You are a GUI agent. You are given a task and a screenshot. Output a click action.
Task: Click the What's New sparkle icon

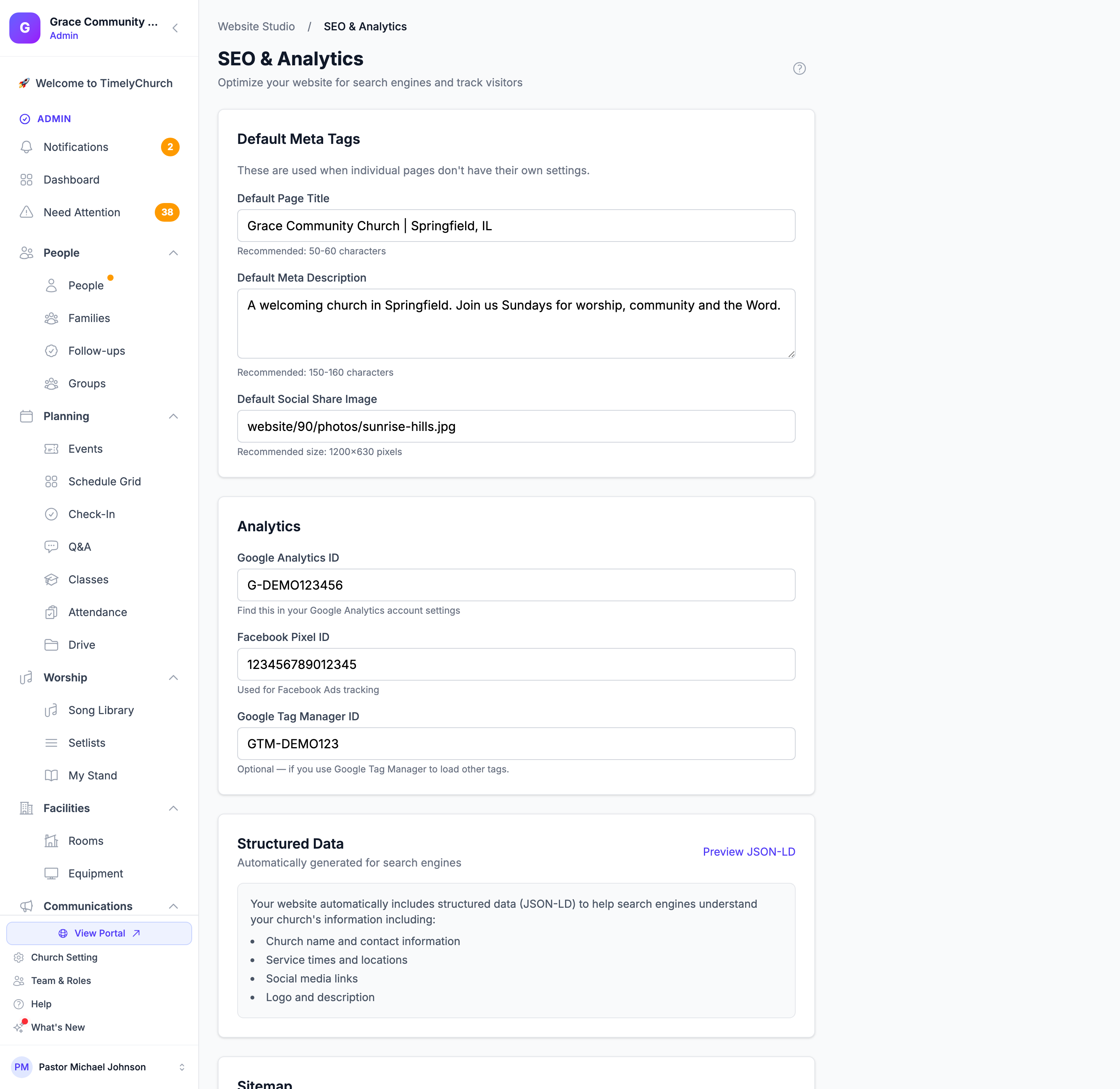coord(19,1027)
